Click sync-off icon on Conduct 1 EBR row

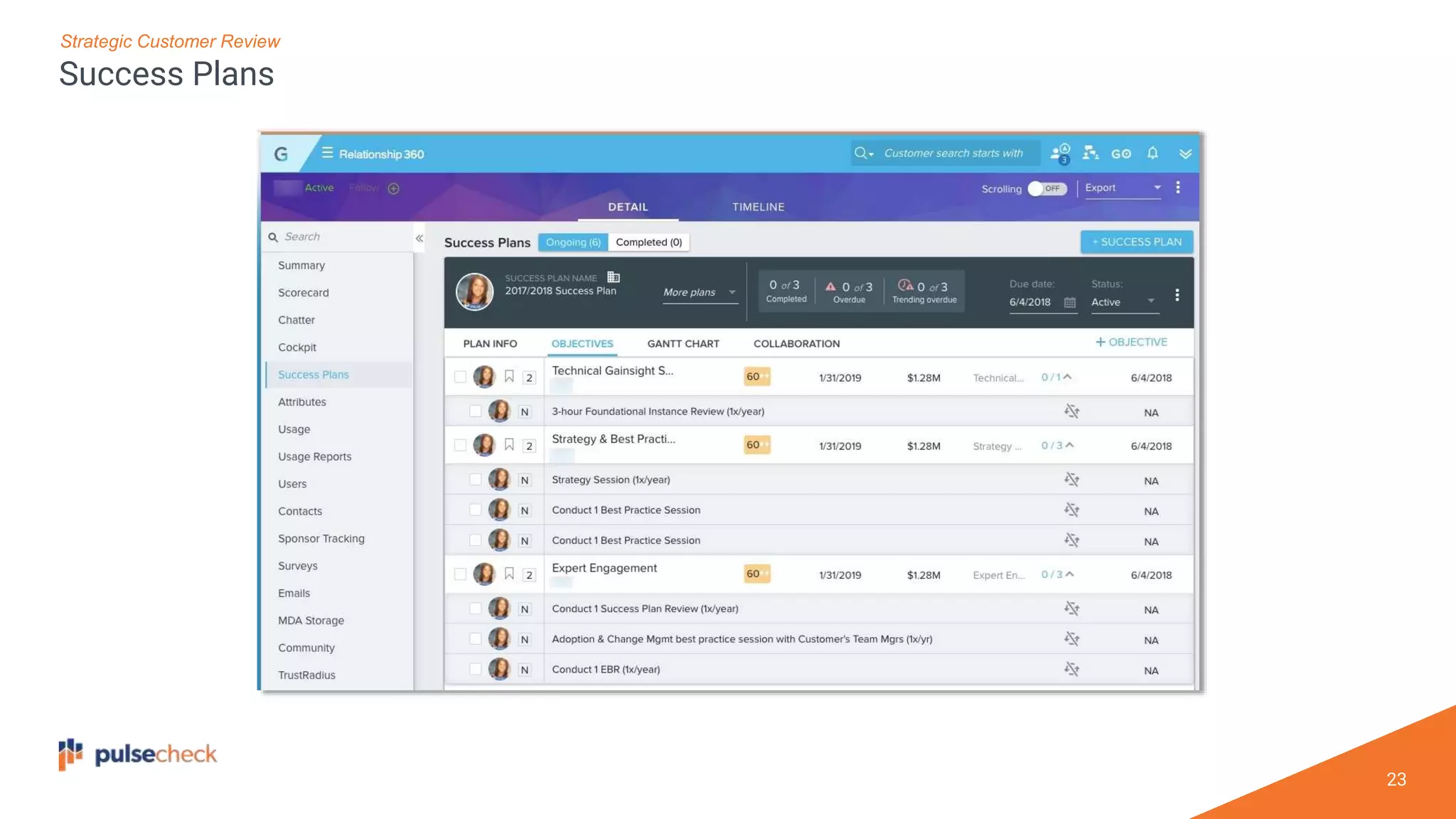(x=1071, y=669)
